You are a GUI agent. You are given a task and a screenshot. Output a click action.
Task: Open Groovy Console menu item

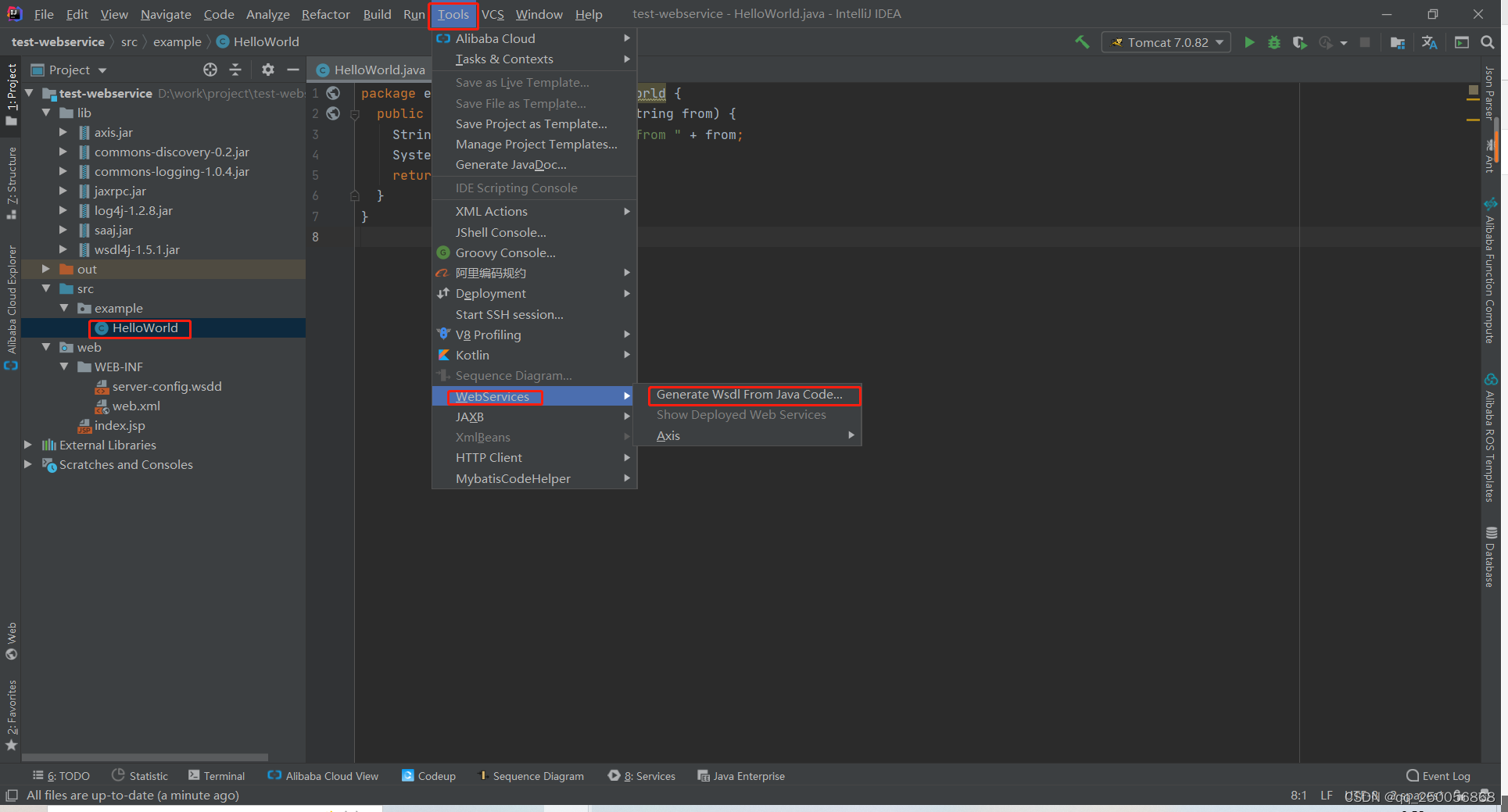tap(535, 252)
